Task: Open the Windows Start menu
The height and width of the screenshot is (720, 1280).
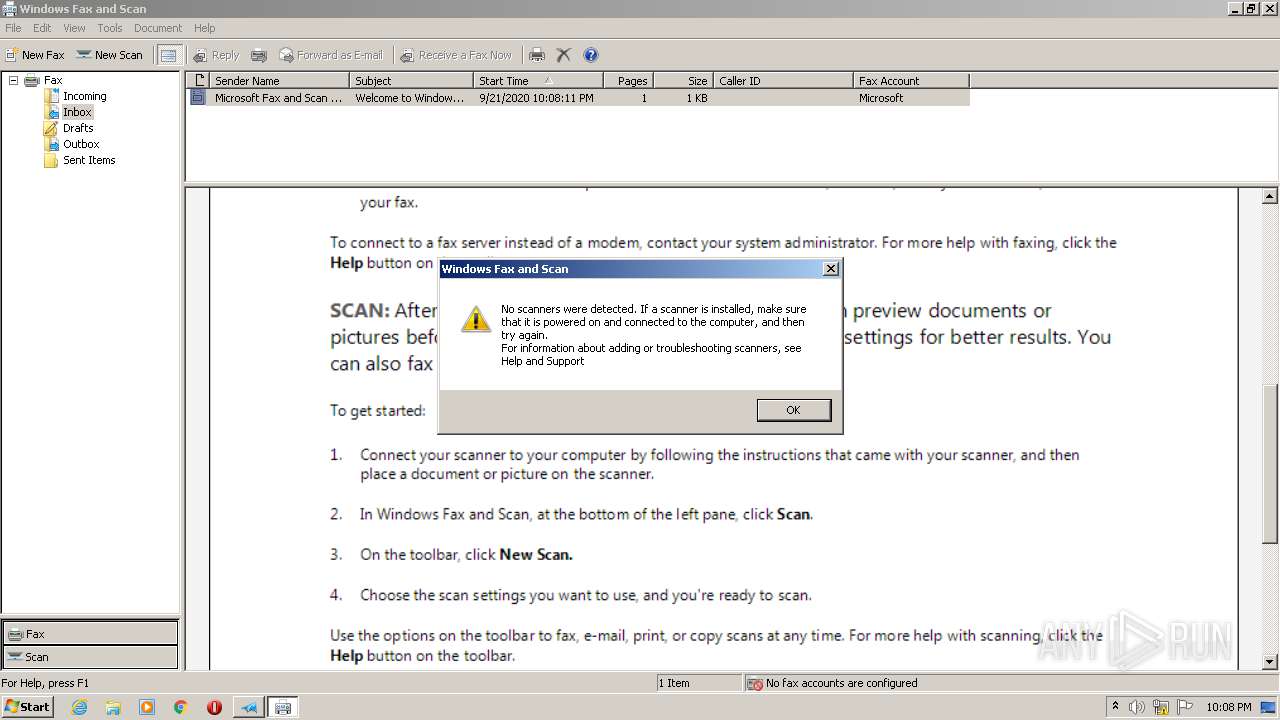Action: click(27, 707)
